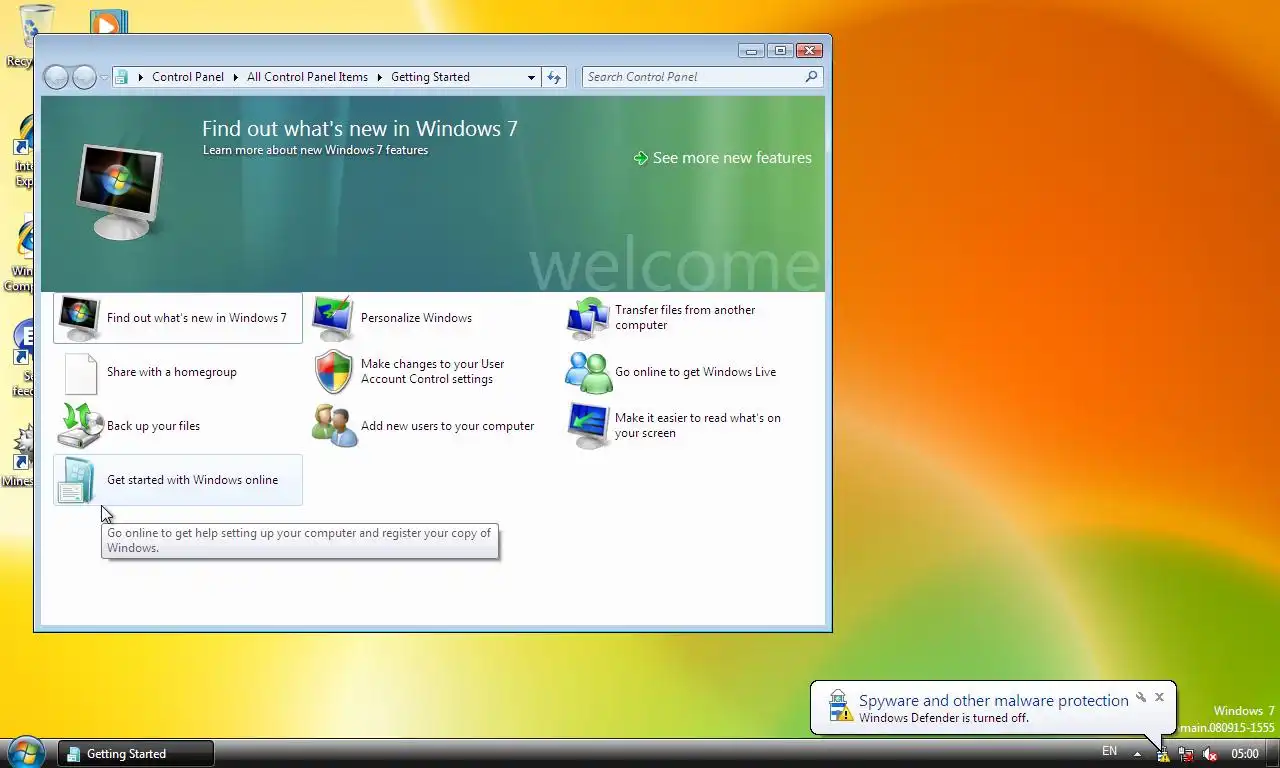1280x768 pixels.
Task: Expand arrow before Control Panel breadcrumb
Action: [141, 77]
